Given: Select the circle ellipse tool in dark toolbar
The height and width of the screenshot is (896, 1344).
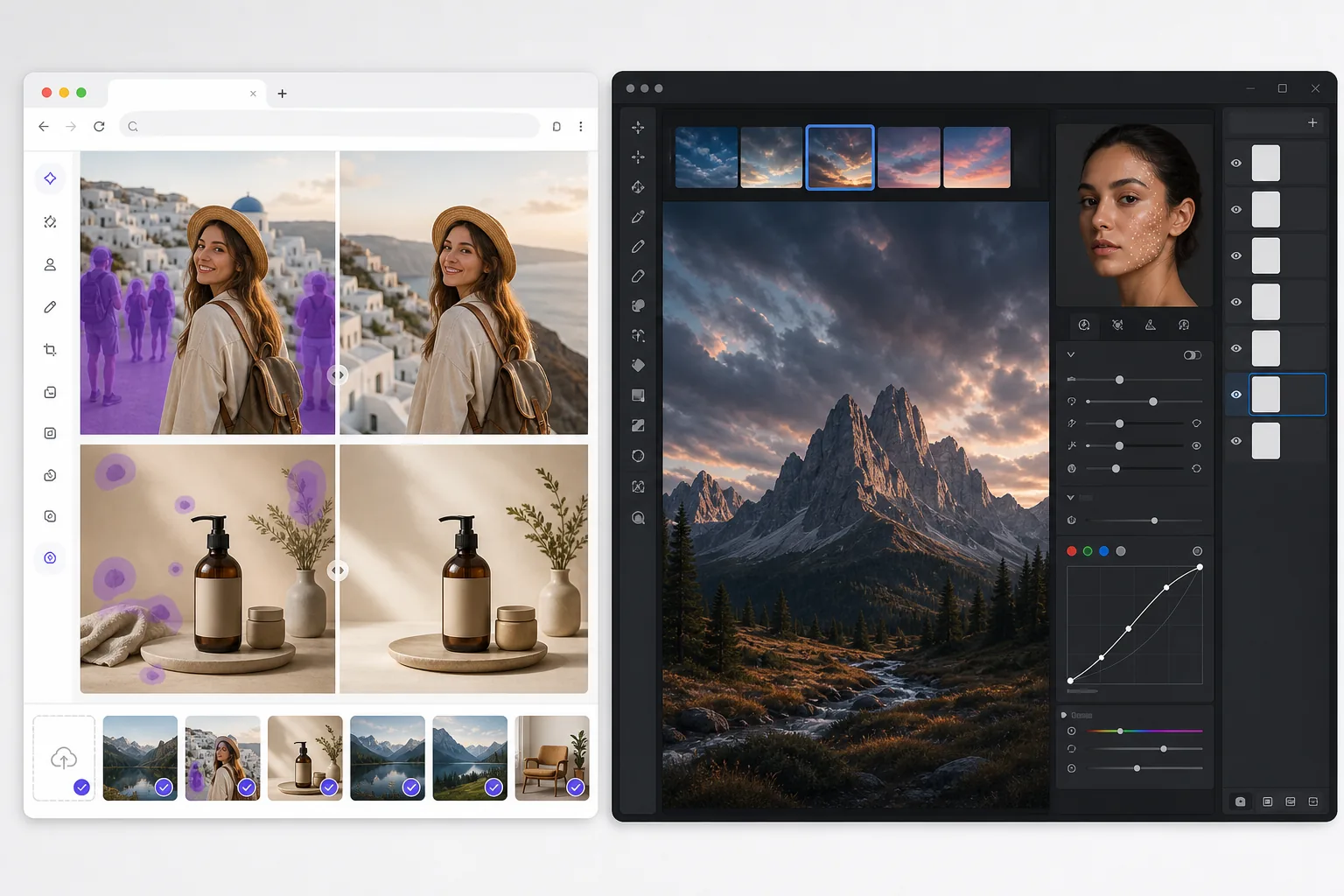Looking at the screenshot, I should click(638, 456).
